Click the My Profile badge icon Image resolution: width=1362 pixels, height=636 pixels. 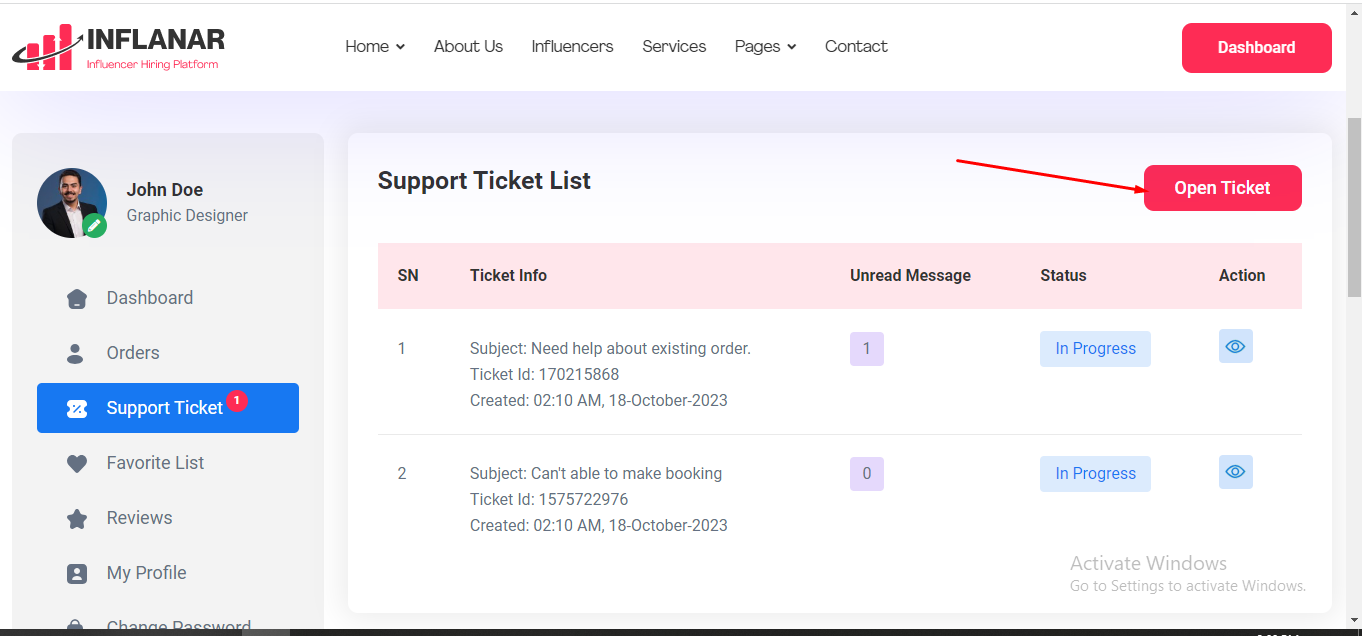click(x=77, y=573)
